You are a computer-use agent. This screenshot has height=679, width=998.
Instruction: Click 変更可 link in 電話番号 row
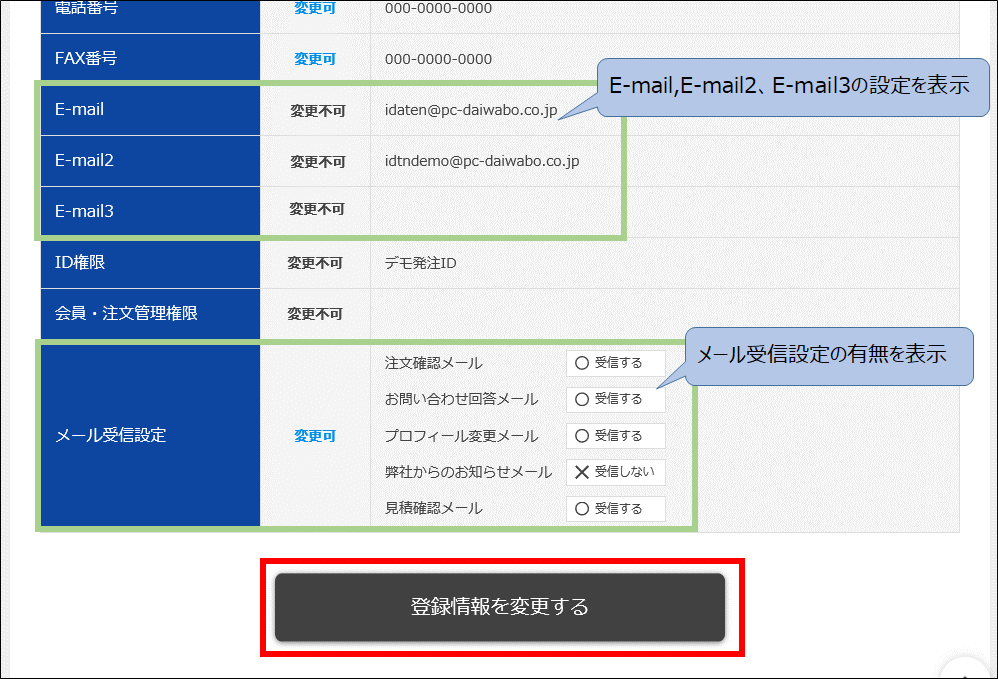click(x=314, y=9)
